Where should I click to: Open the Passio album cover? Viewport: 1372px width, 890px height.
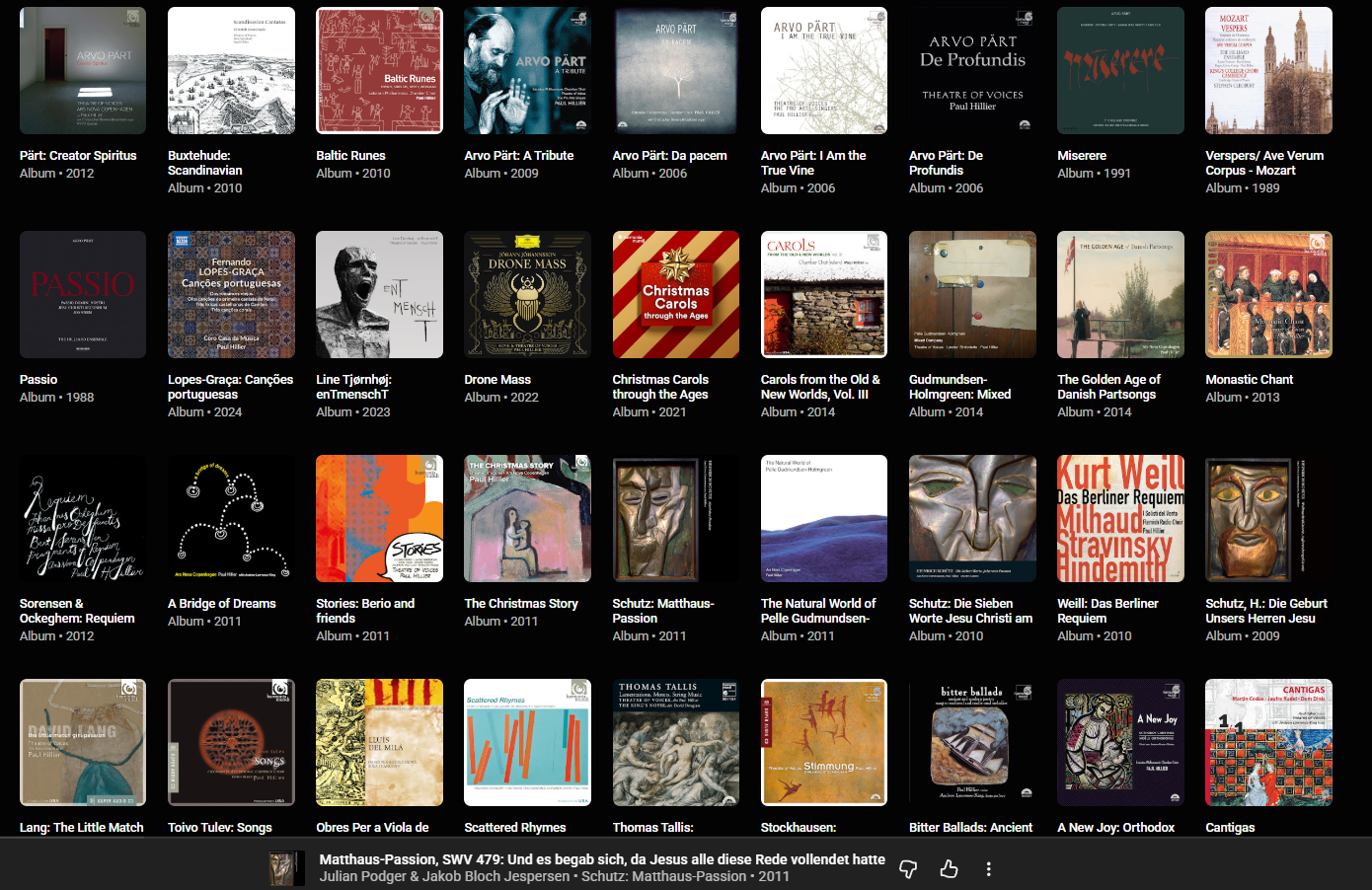click(x=83, y=295)
